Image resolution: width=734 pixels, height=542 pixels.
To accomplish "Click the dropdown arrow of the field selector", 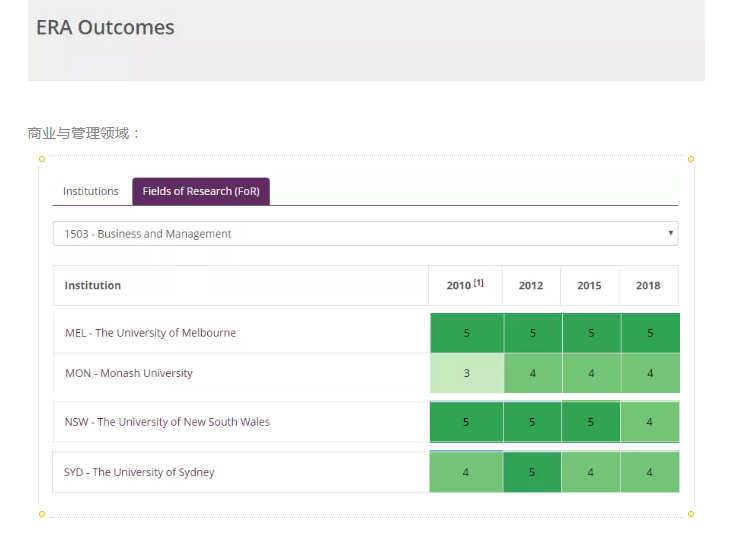I will point(670,233).
